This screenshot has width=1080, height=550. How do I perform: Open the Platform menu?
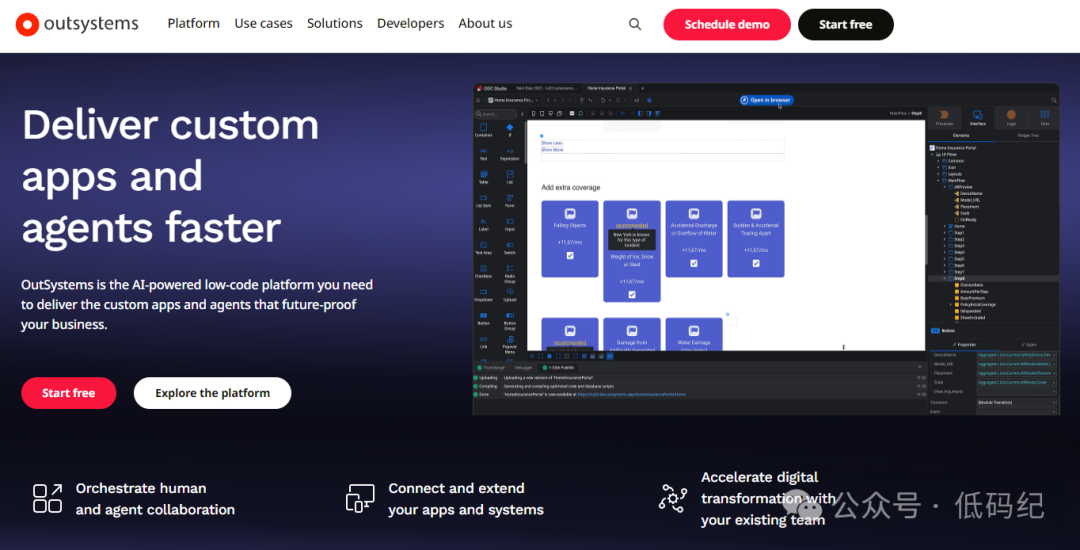click(193, 24)
